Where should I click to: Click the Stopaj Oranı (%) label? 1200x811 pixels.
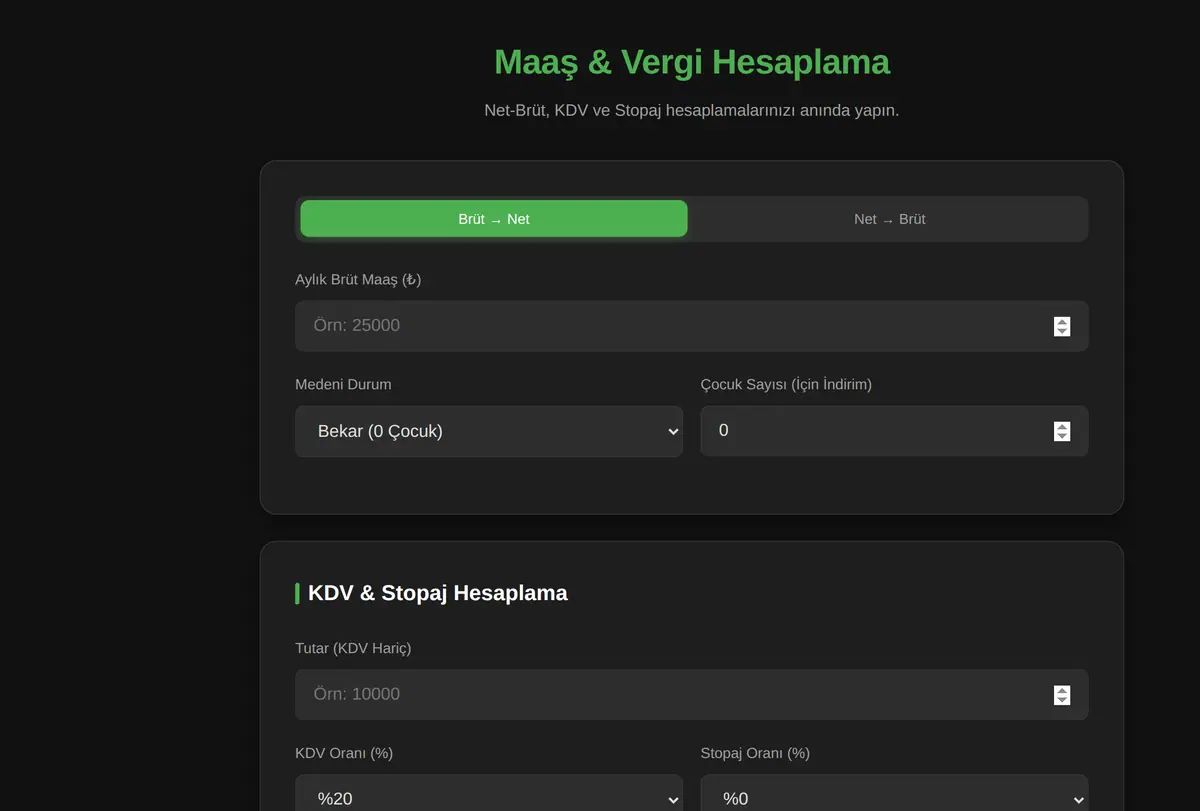point(755,753)
